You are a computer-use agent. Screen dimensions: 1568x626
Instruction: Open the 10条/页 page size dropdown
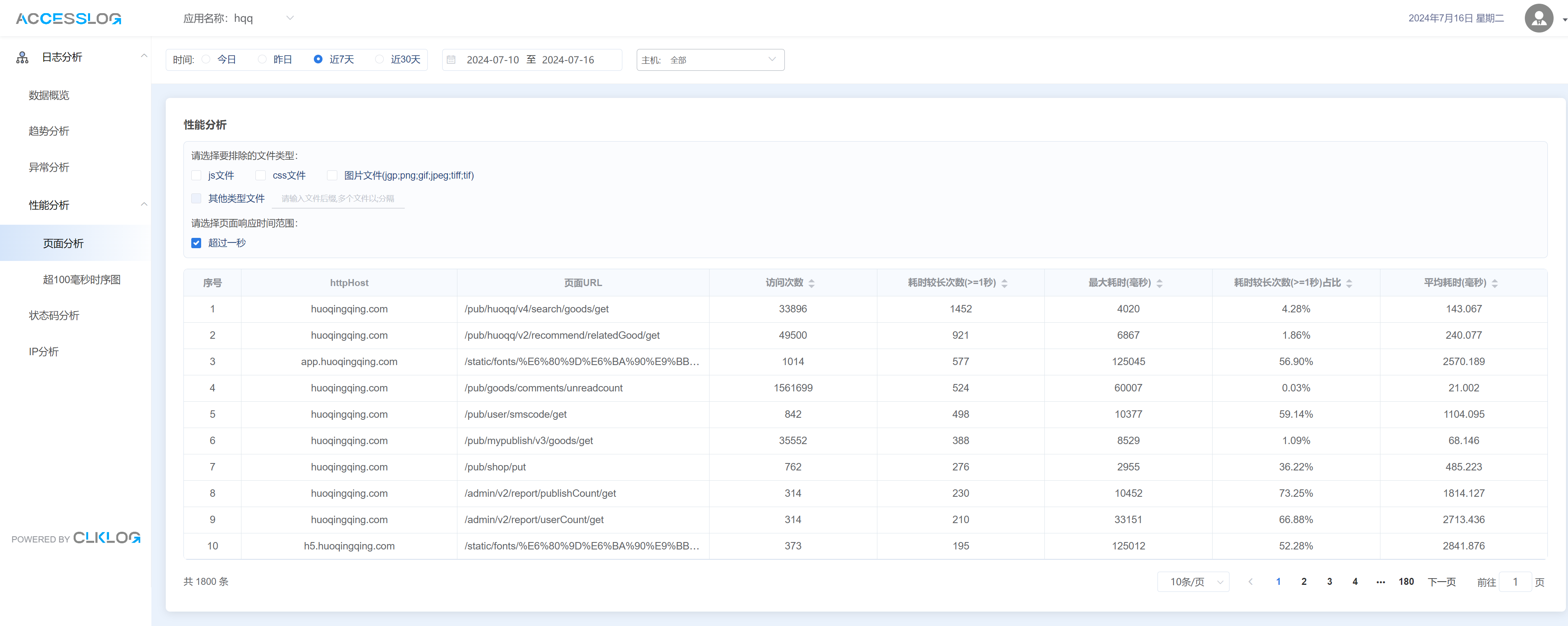click(x=1192, y=582)
